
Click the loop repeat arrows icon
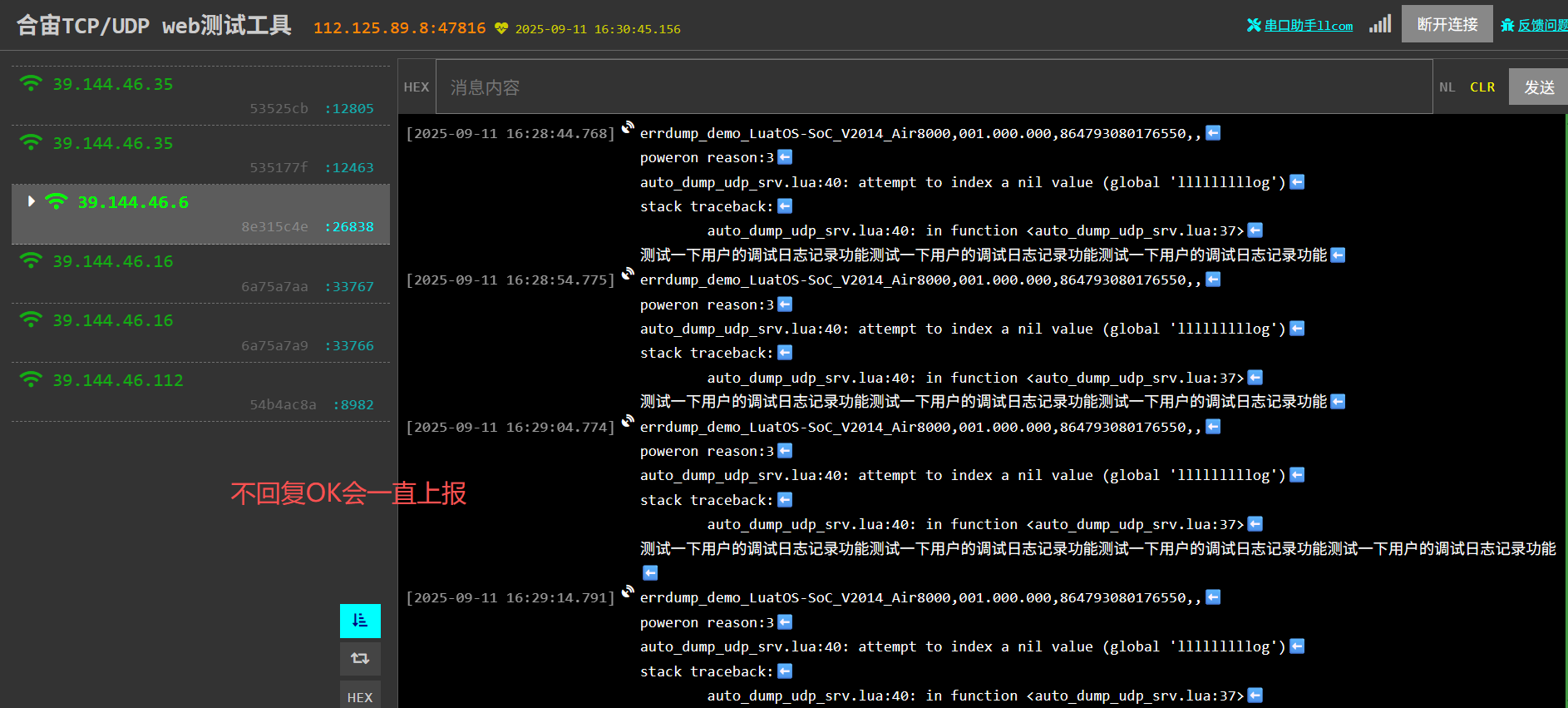pyautogui.click(x=360, y=659)
